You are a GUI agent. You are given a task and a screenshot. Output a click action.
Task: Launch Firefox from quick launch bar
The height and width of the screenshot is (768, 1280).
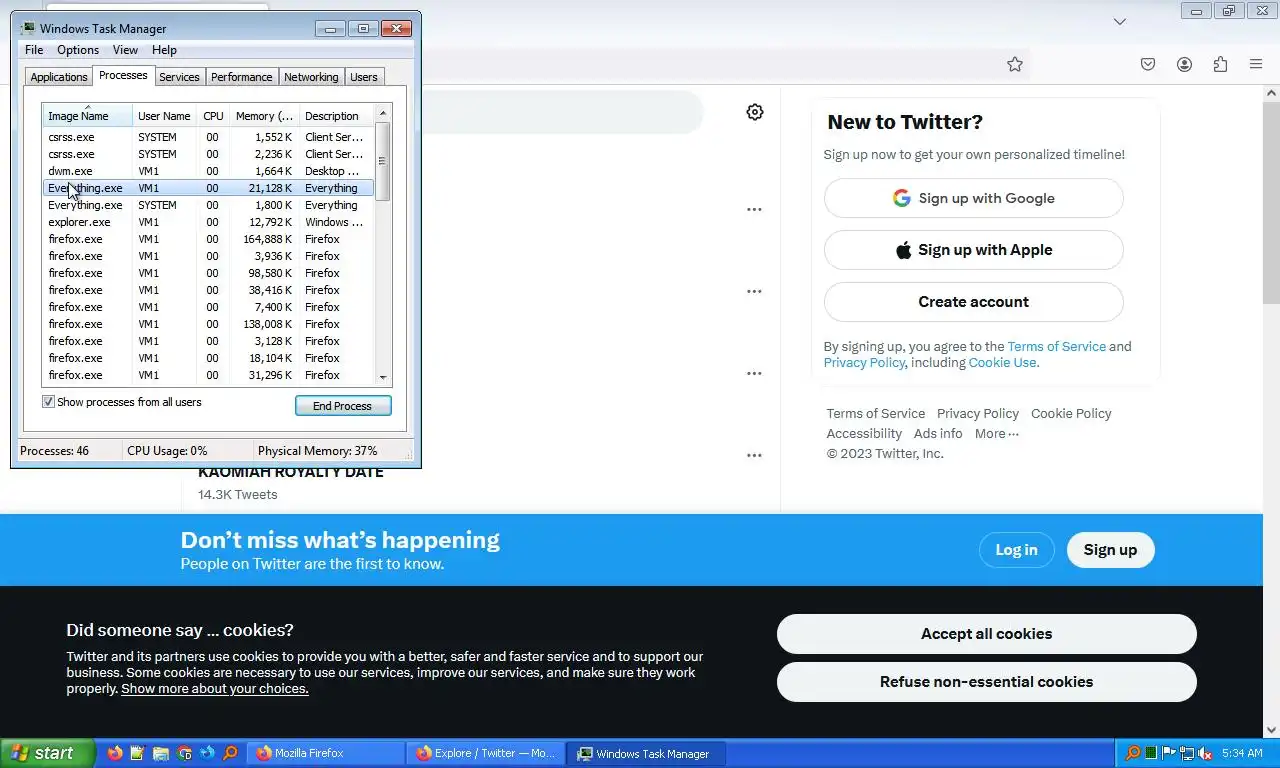tap(115, 753)
